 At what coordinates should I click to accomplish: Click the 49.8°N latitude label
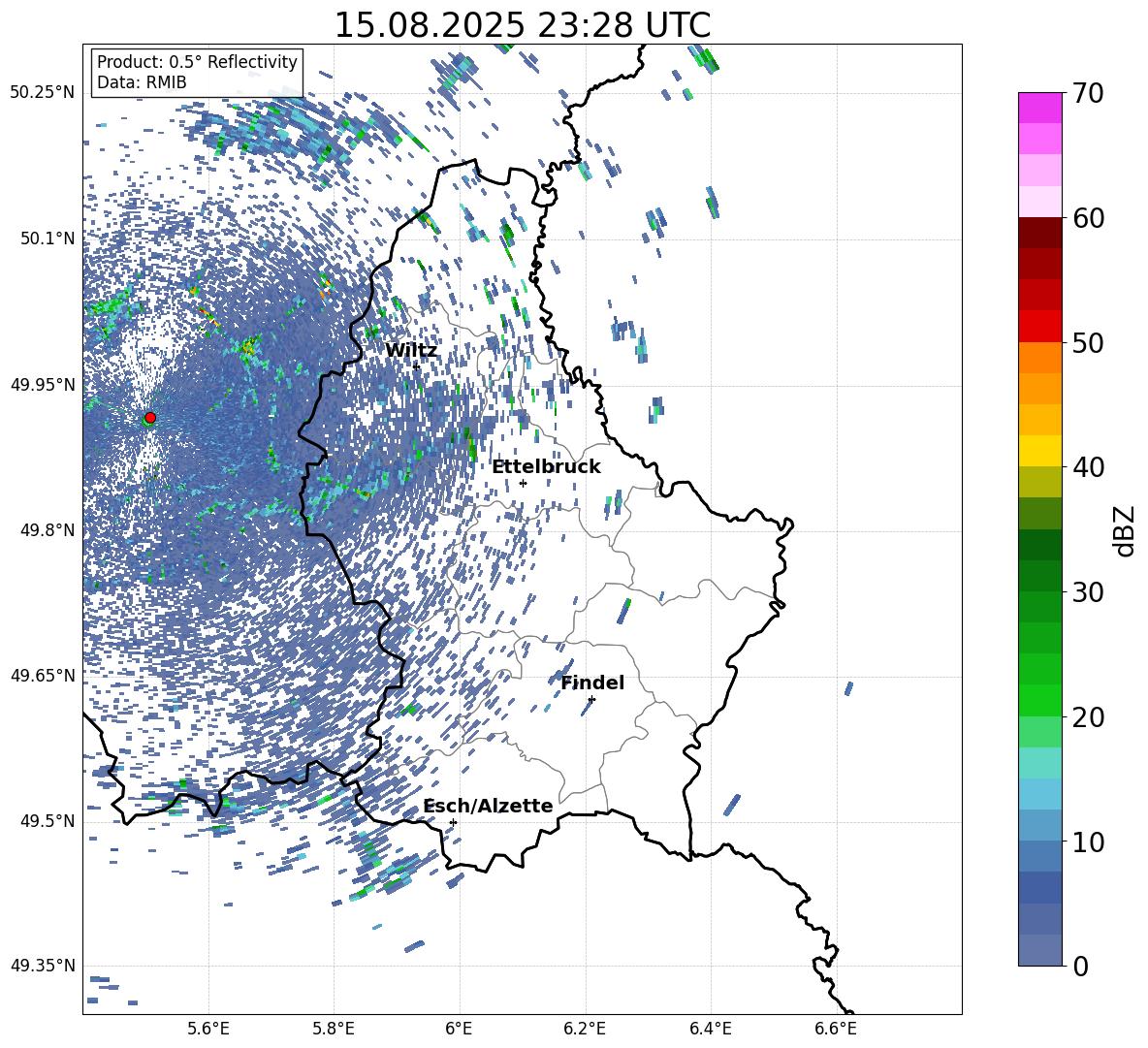pyautogui.click(x=48, y=530)
